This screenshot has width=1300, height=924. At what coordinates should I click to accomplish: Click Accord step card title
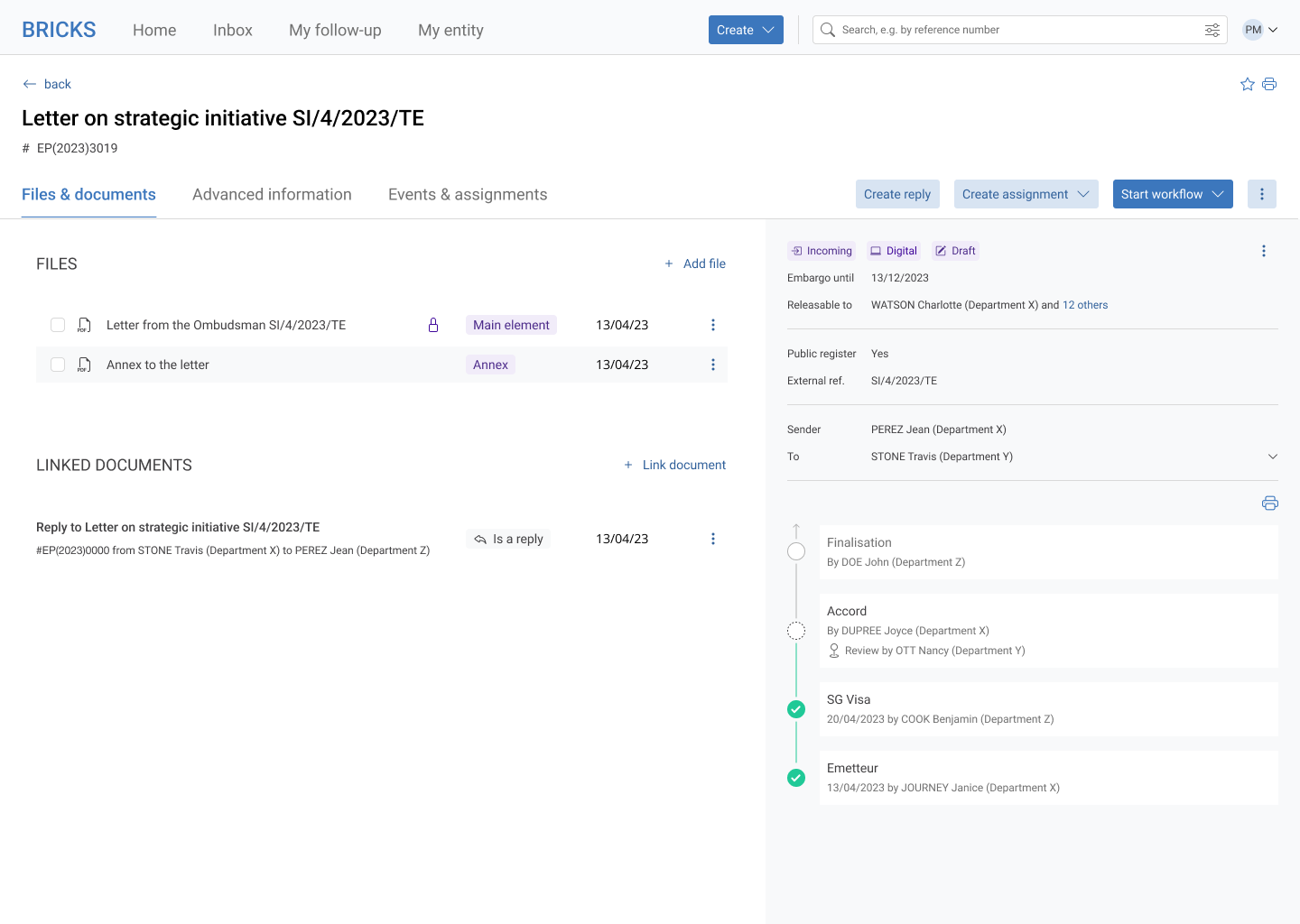(x=847, y=611)
